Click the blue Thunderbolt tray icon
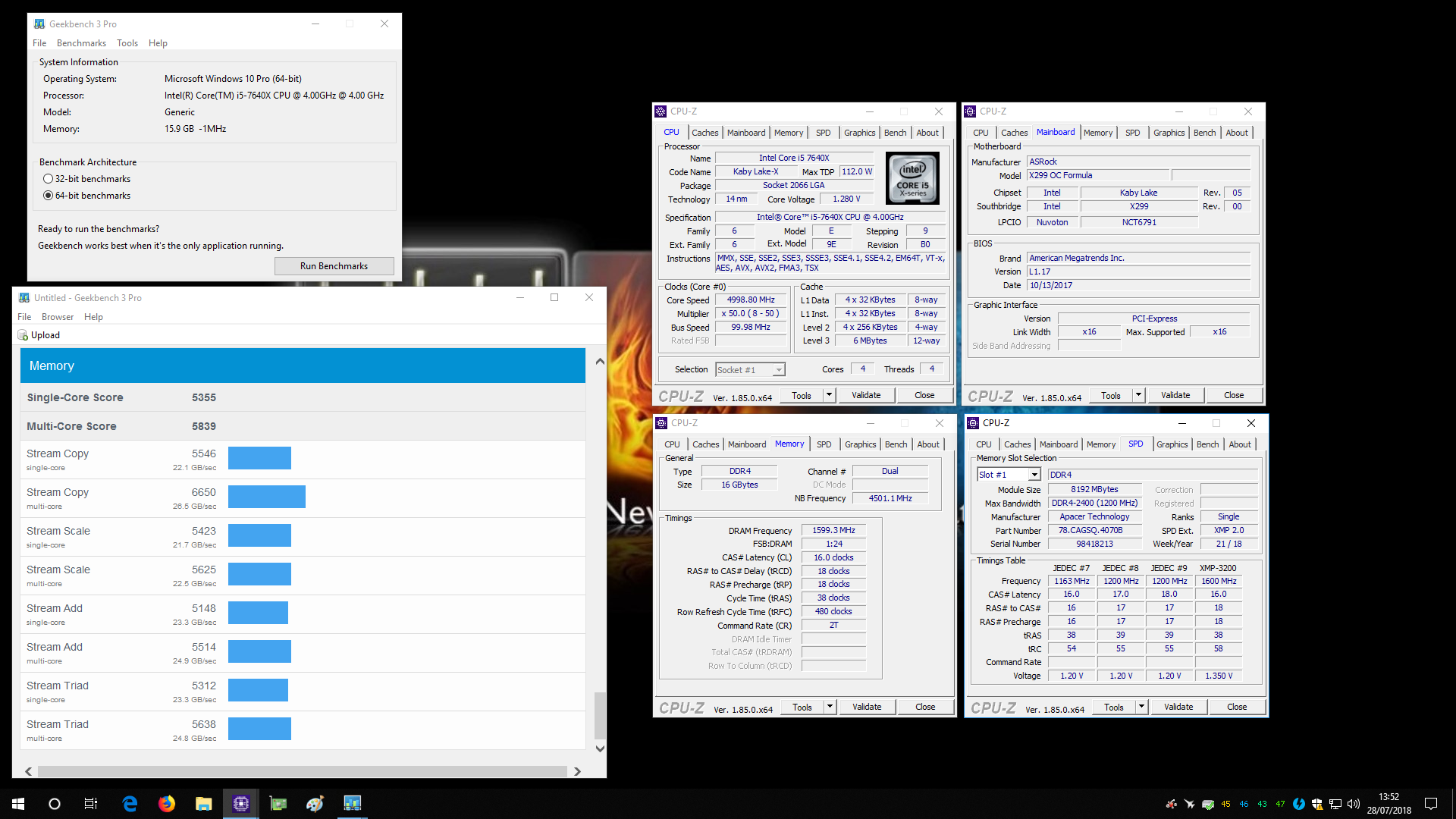This screenshot has height=819, width=1456. point(1299,804)
